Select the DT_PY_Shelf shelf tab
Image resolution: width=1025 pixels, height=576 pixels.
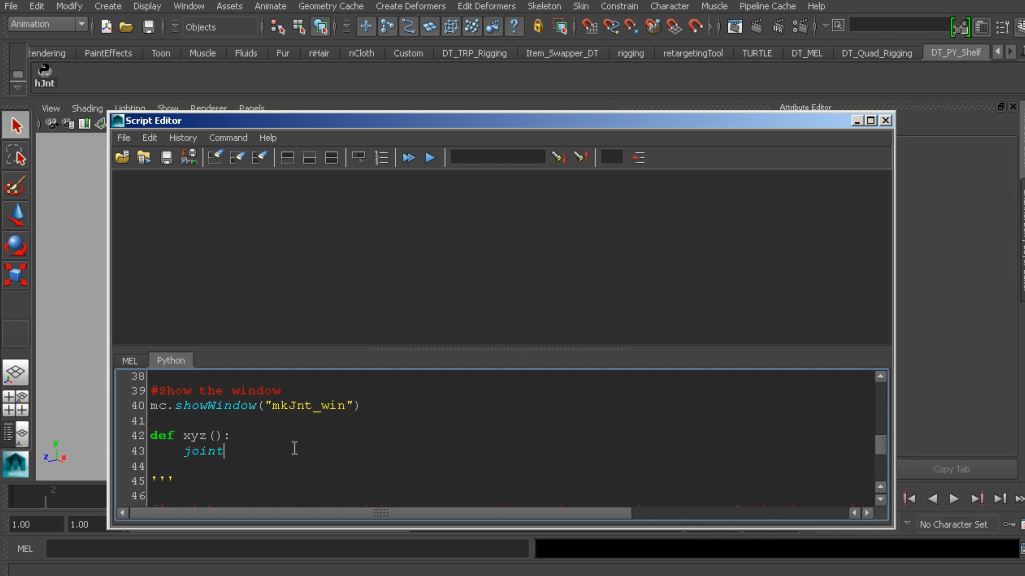(x=955, y=52)
